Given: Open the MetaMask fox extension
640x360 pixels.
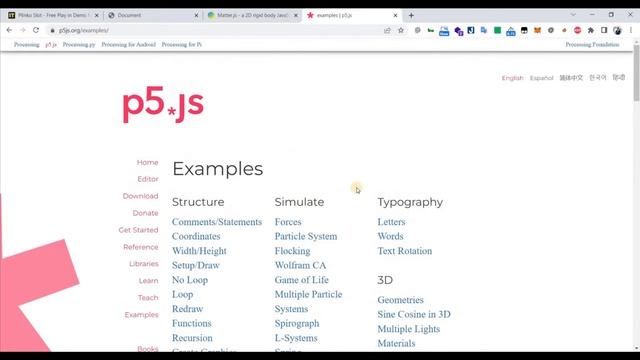Looking at the screenshot, I should (x=538, y=30).
